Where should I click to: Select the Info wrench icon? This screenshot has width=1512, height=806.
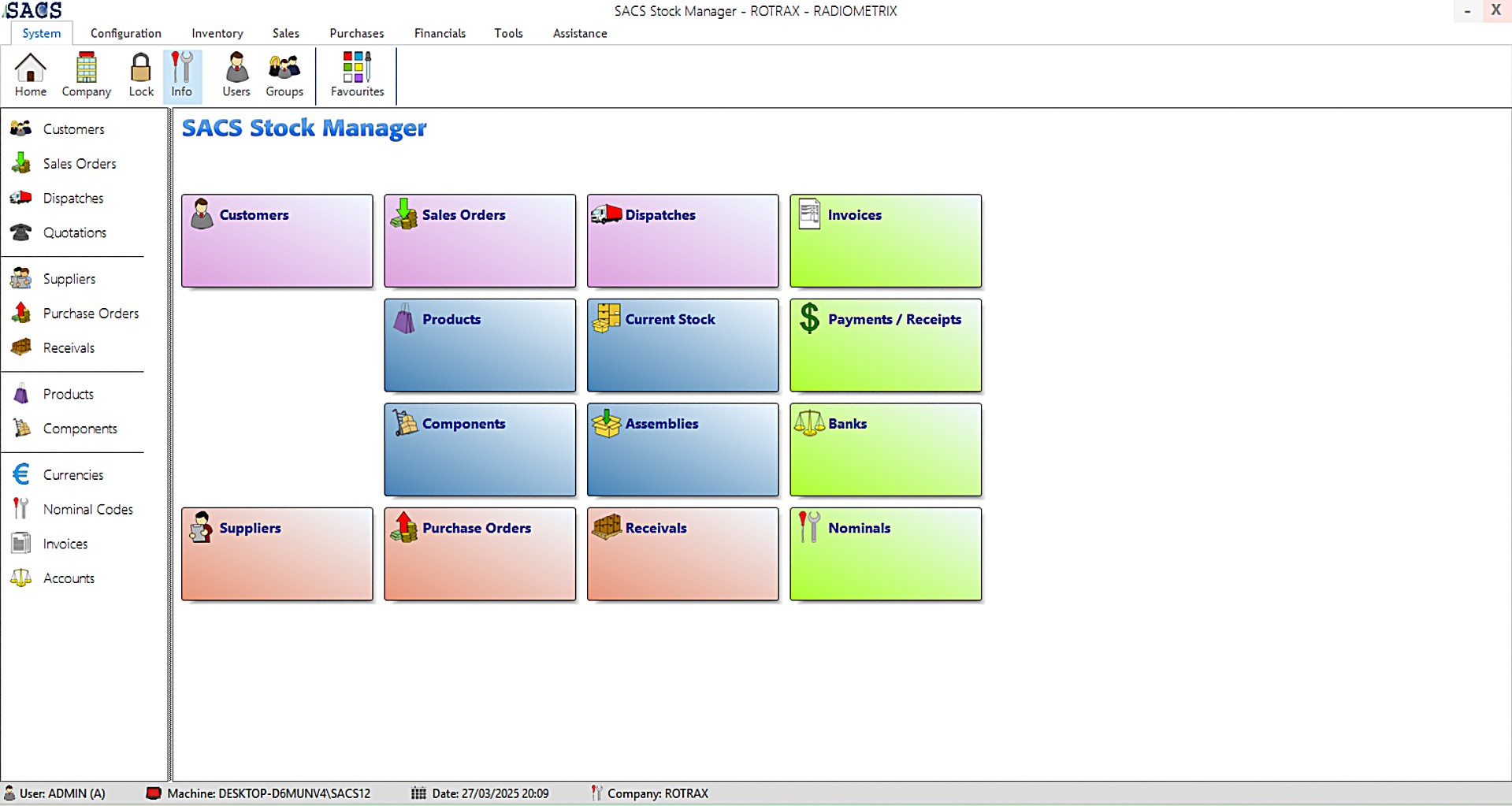pos(182,68)
